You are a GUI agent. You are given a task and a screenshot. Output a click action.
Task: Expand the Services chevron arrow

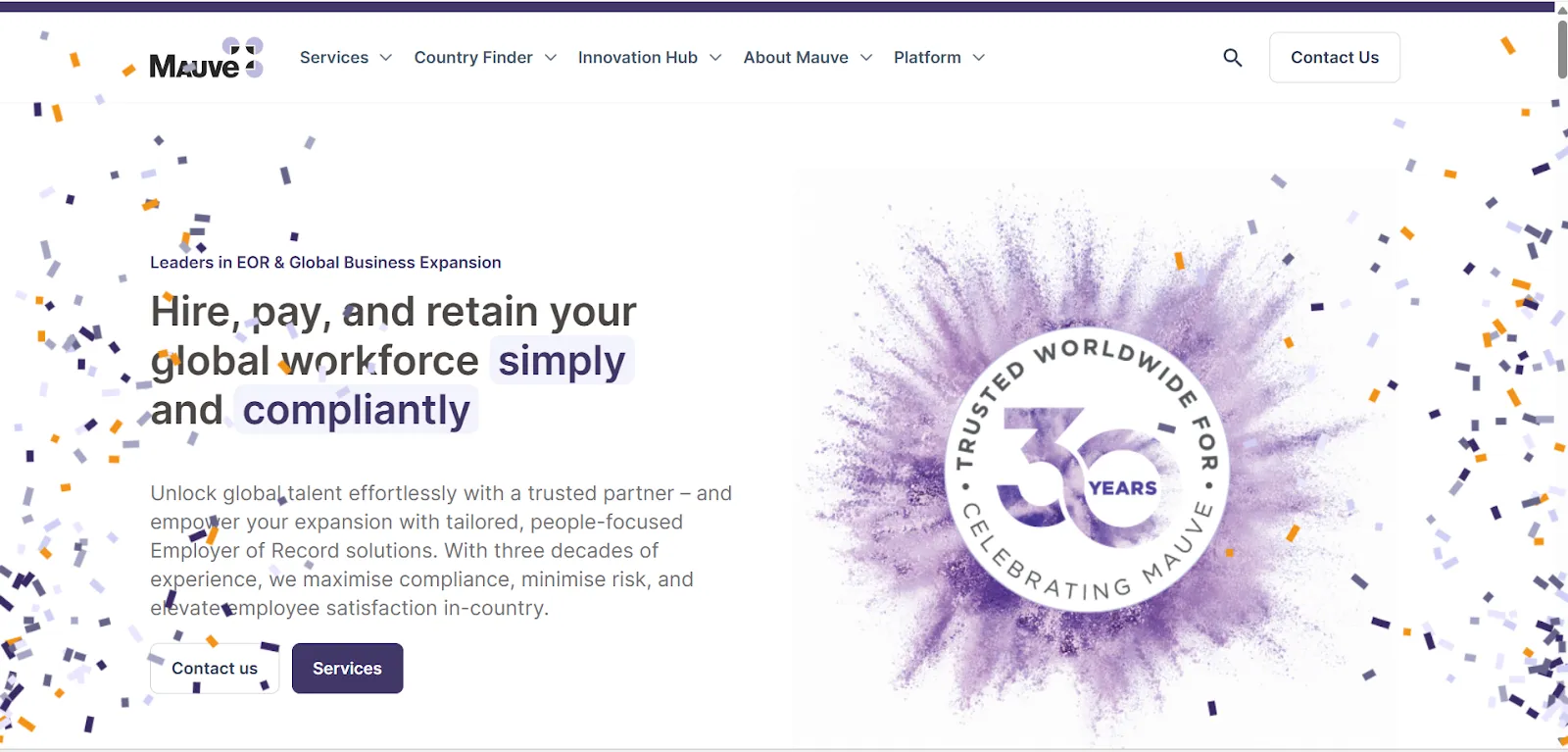coord(386,58)
